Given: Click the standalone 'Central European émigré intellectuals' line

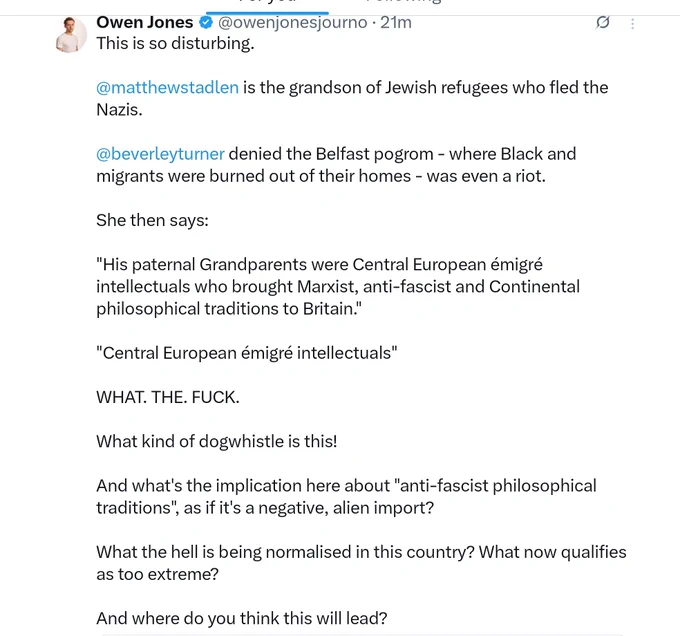Looking at the screenshot, I should click(247, 353).
